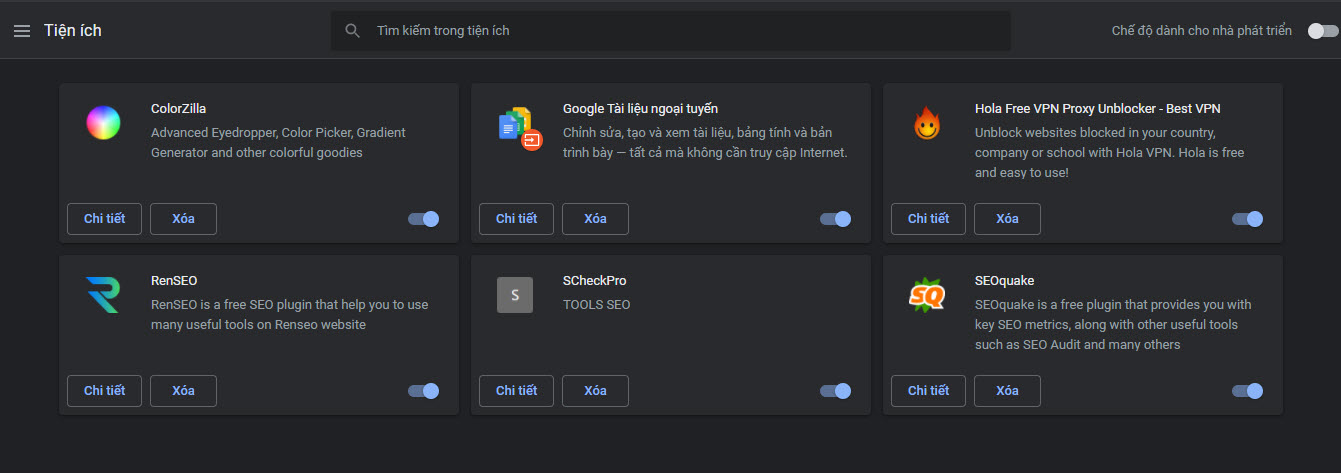Click the SCheckPro gray S icon

tap(515, 295)
